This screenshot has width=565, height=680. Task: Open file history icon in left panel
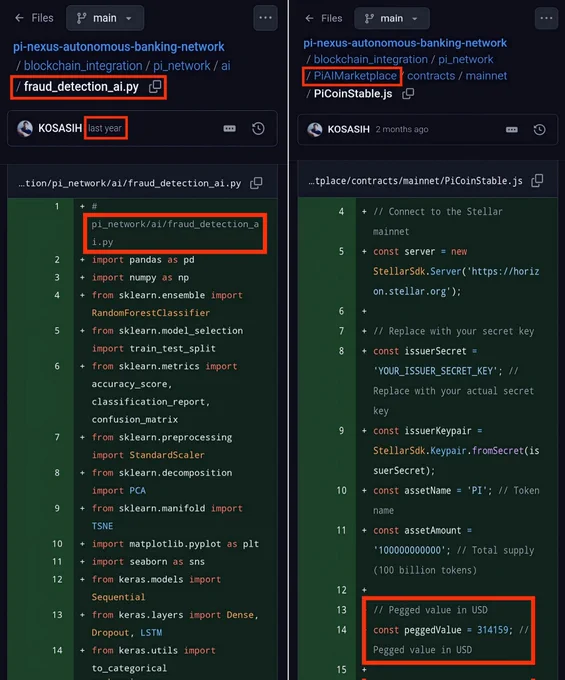258,128
